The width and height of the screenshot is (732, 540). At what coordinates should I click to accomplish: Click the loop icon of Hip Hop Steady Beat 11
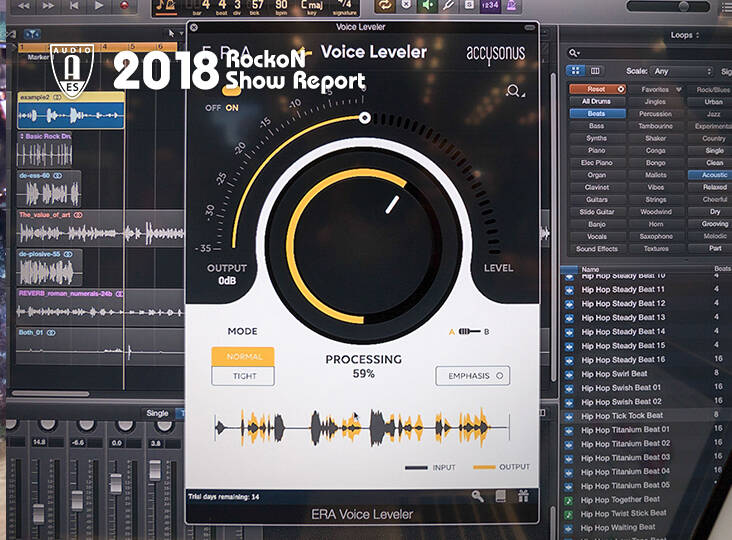click(x=569, y=290)
